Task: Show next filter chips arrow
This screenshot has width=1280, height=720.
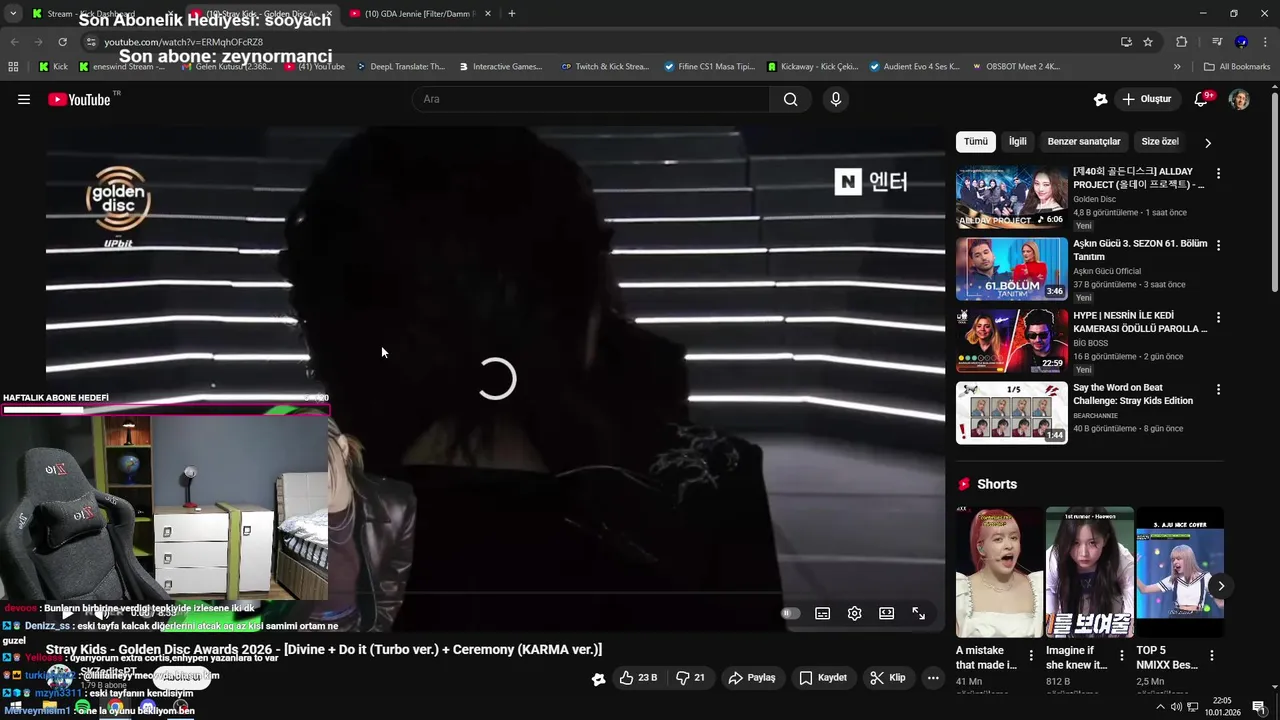Action: coord(1208,143)
